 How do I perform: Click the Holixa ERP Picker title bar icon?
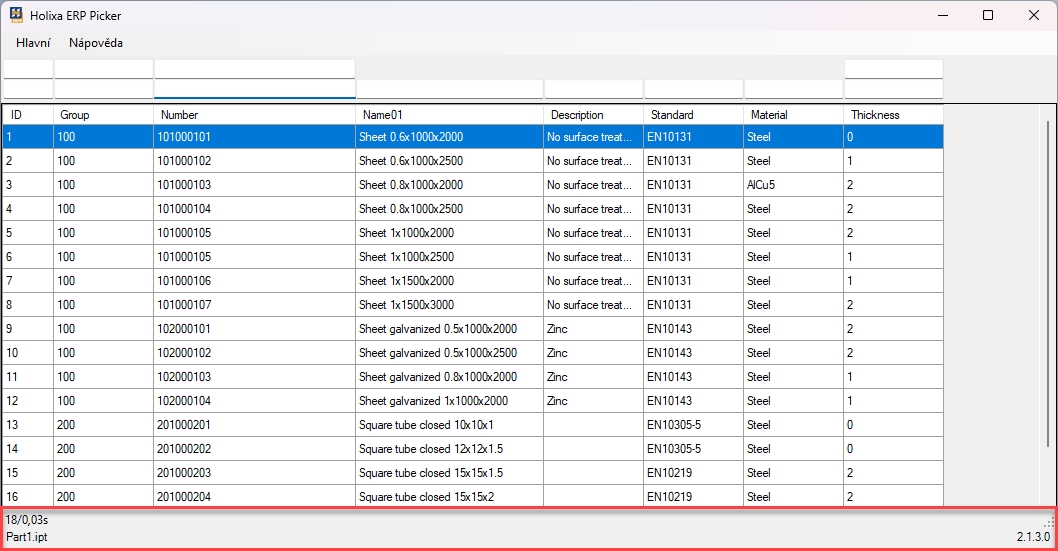click(16, 15)
